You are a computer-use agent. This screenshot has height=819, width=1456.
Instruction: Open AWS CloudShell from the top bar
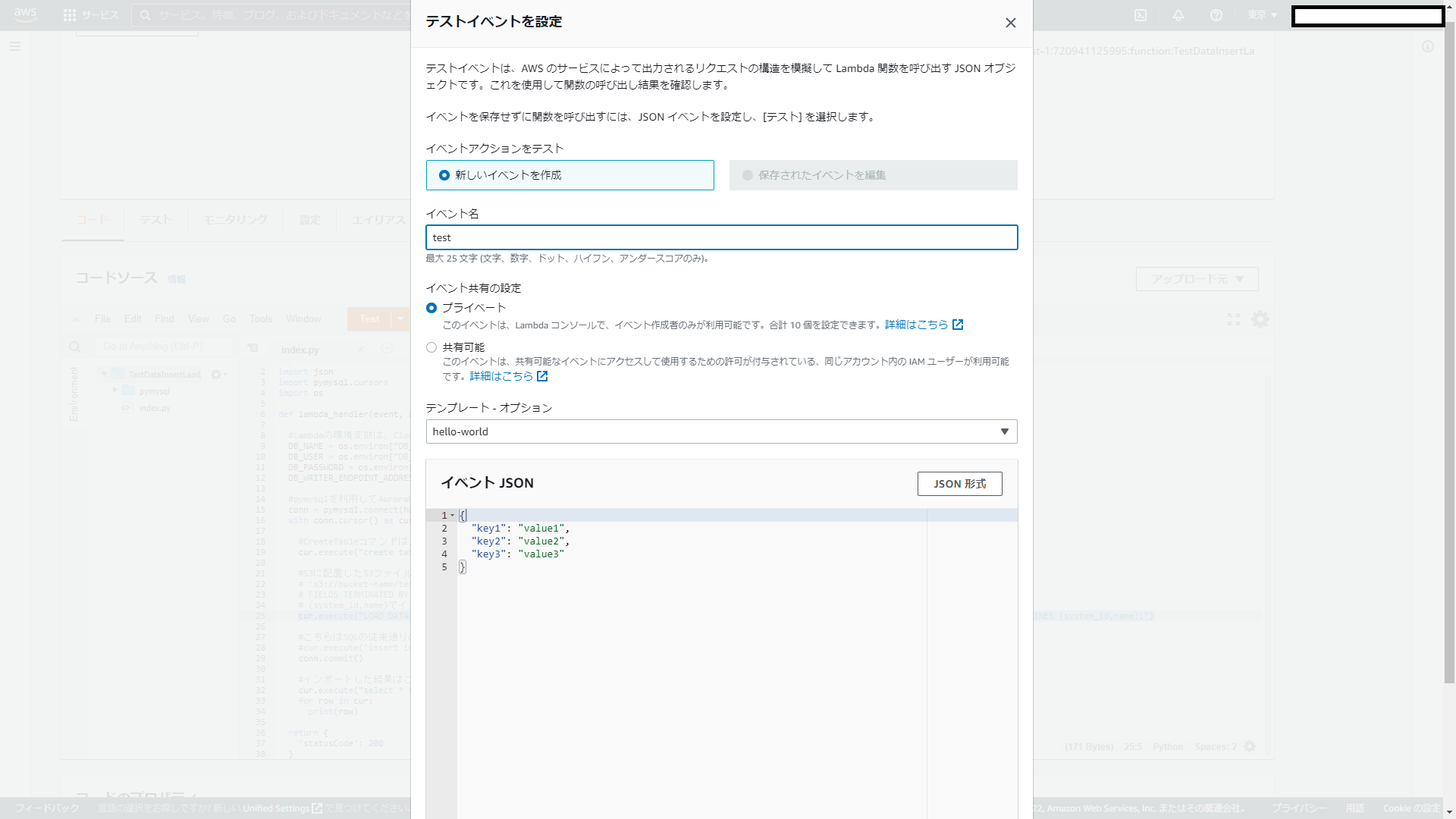[x=1140, y=15]
